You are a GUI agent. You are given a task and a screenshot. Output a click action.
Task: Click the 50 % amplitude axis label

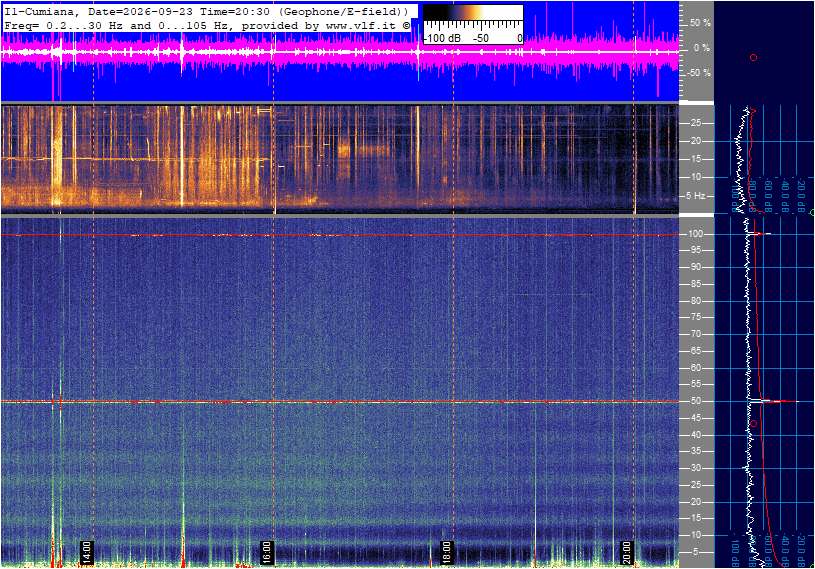[x=700, y=23]
